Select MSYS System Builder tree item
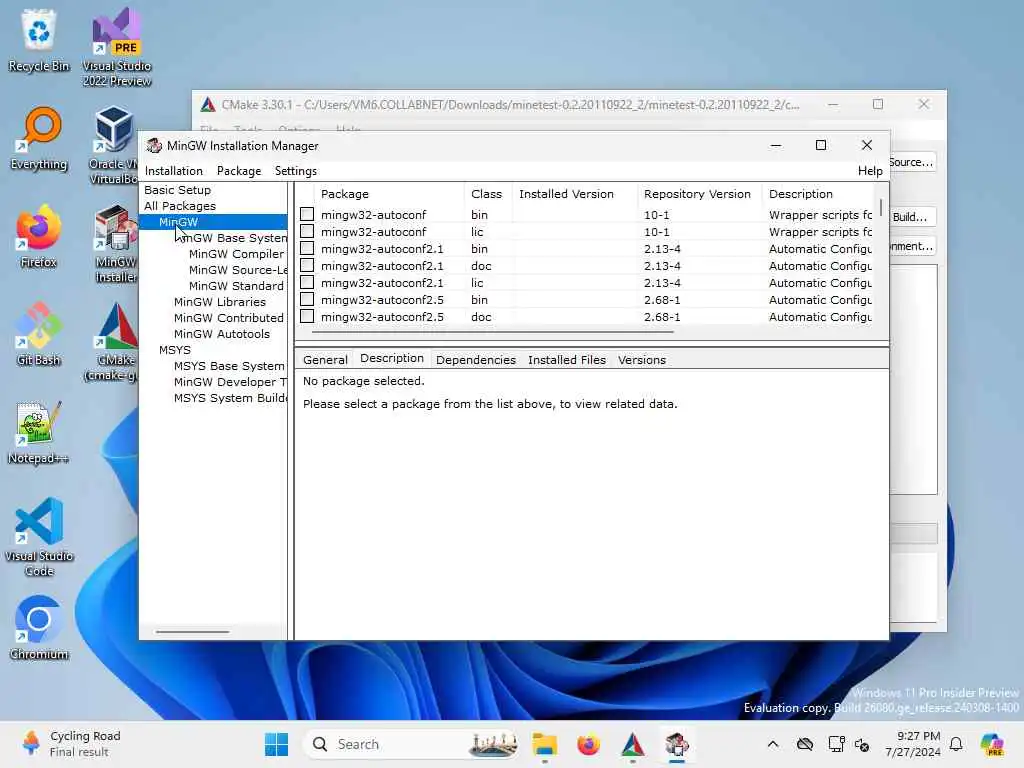 pos(230,398)
